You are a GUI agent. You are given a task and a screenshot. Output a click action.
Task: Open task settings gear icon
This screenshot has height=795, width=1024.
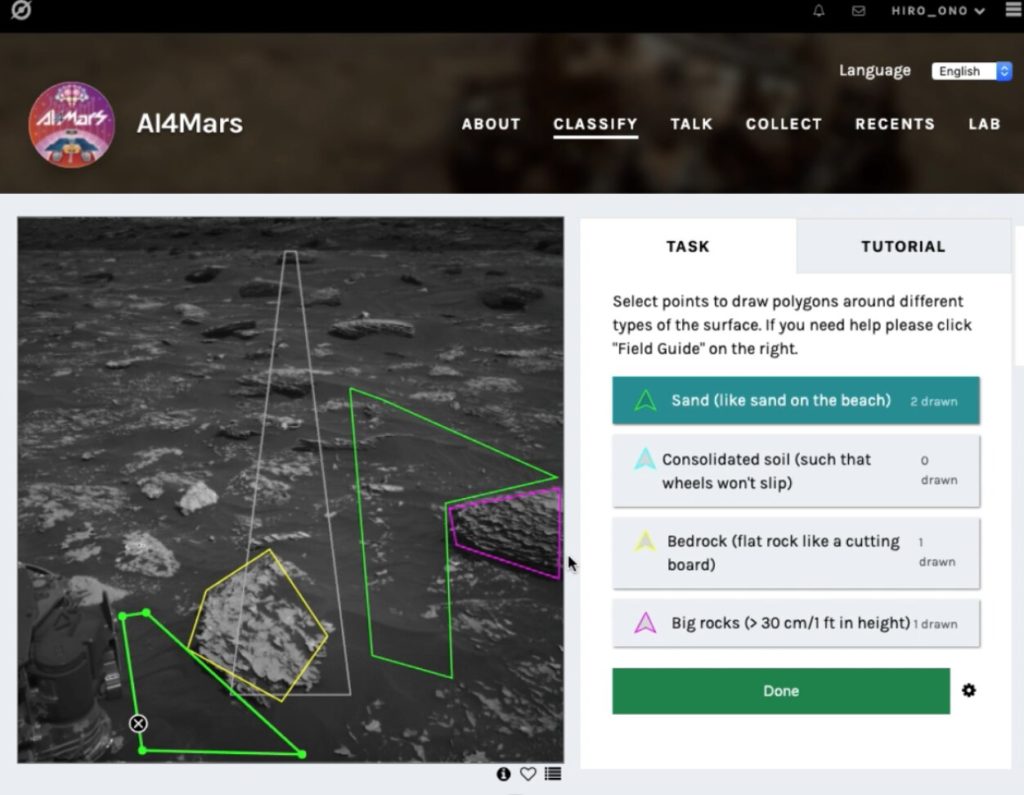click(968, 690)
